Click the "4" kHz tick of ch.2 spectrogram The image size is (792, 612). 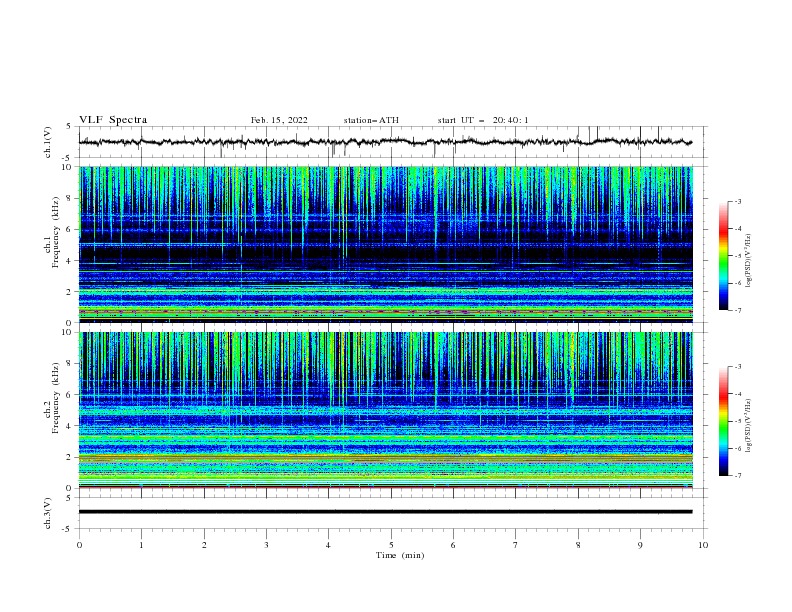tap(69, 426)
